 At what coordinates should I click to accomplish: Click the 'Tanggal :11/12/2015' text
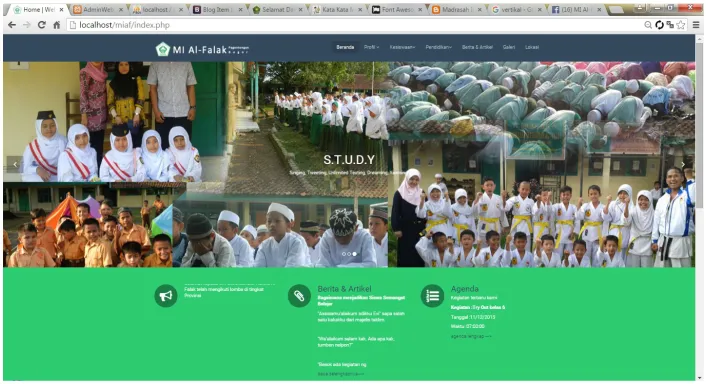(x=473, y=317)
